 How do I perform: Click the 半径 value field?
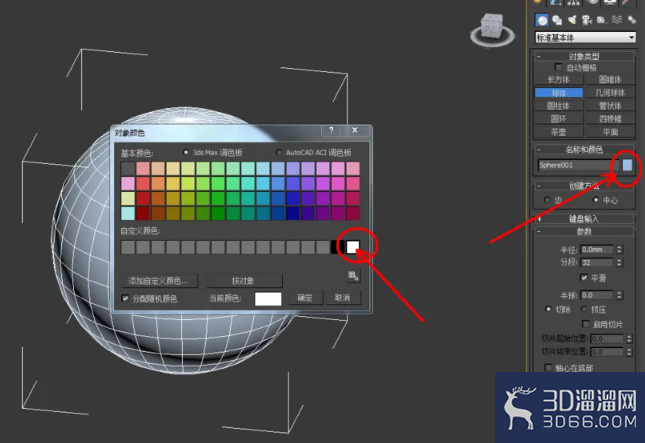click(597, 249)
